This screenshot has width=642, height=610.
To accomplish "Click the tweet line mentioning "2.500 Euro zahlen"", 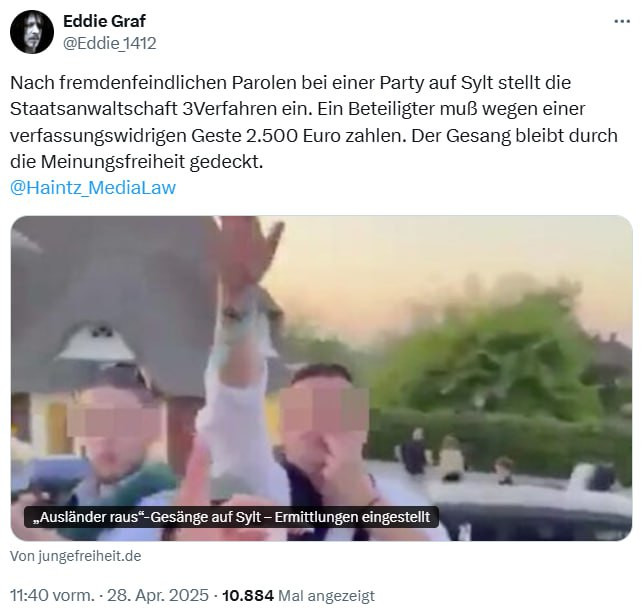I will (314, 136).
